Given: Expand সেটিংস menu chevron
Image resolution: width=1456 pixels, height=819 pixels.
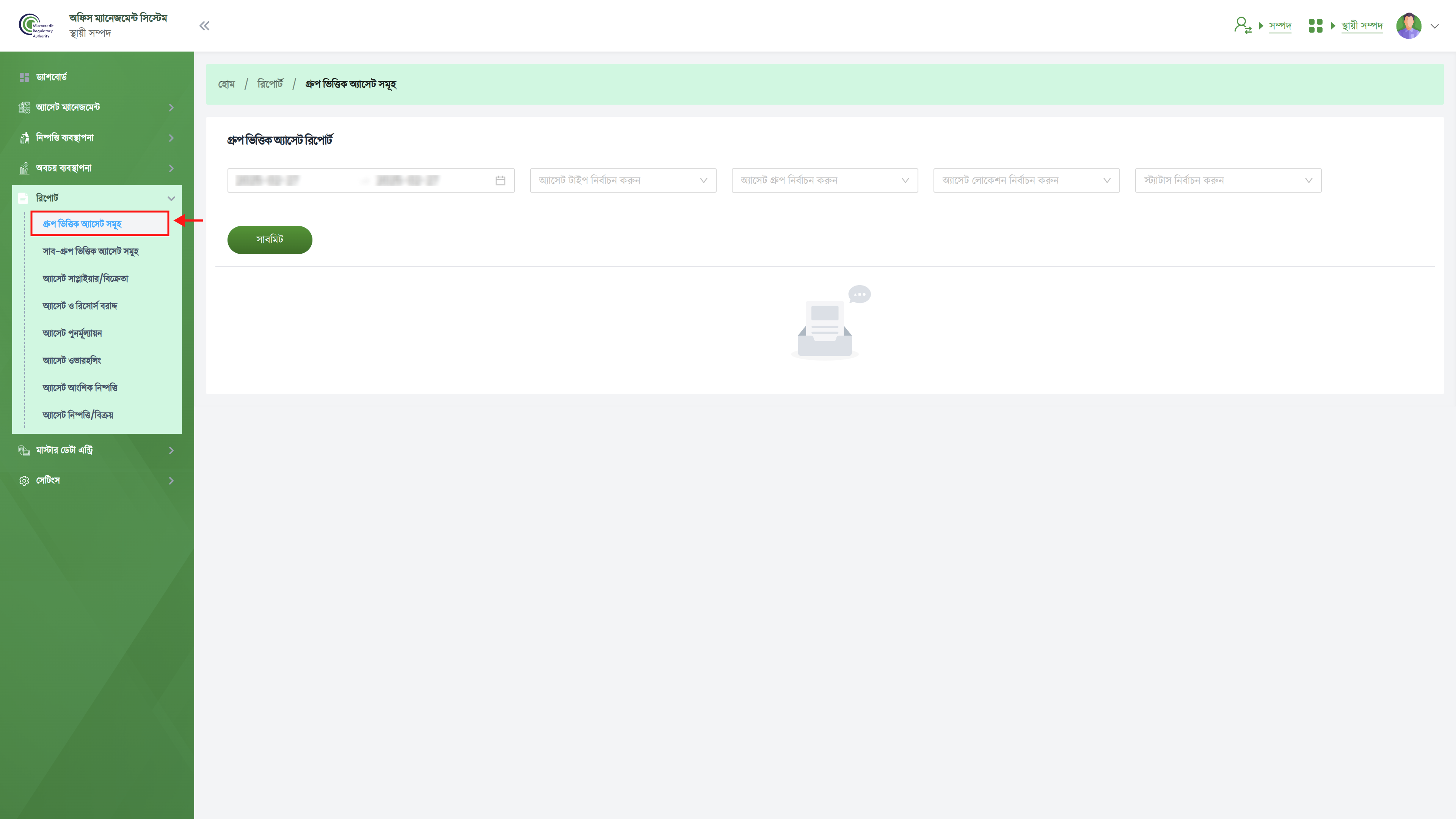Looking at the screenshot, I should click(171, 481).
